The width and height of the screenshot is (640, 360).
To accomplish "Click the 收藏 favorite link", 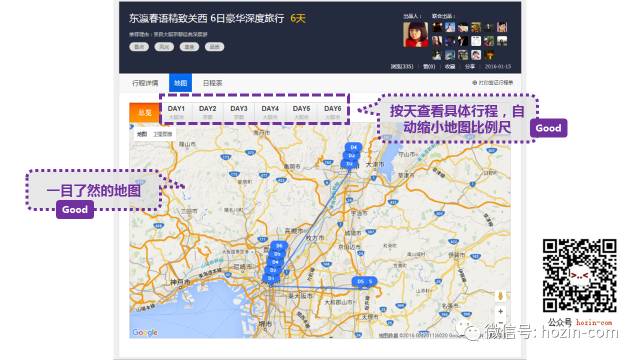I will (450, 67).
